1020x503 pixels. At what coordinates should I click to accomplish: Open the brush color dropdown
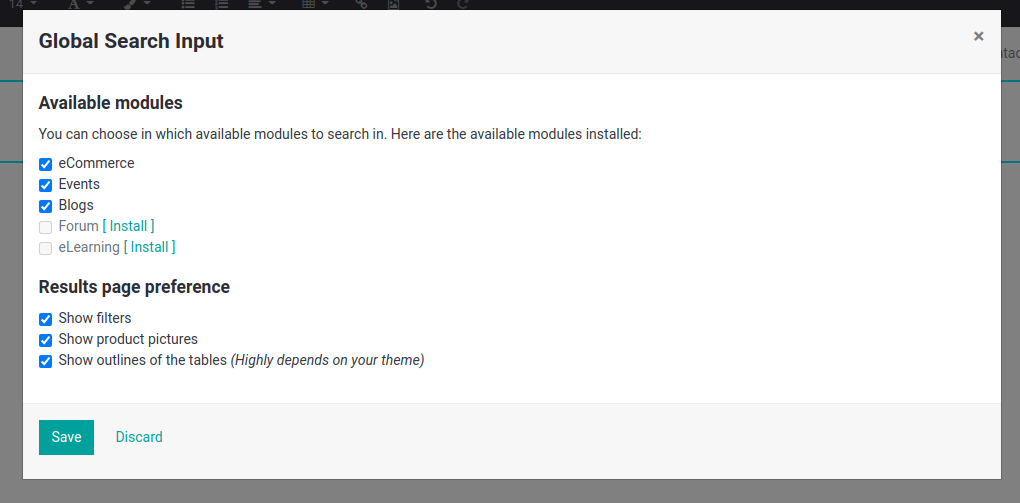[137, 3]
